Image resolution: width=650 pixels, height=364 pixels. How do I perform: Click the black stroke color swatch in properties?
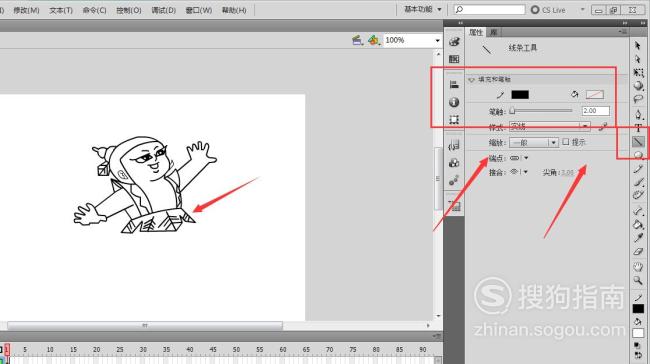click(x=520, y=95)
